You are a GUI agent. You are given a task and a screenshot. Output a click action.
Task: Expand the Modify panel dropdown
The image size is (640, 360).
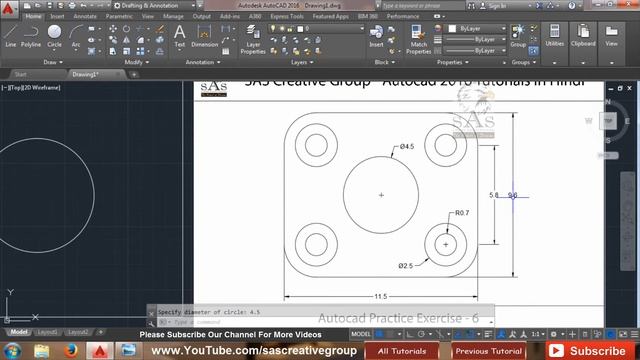(137, 62)
